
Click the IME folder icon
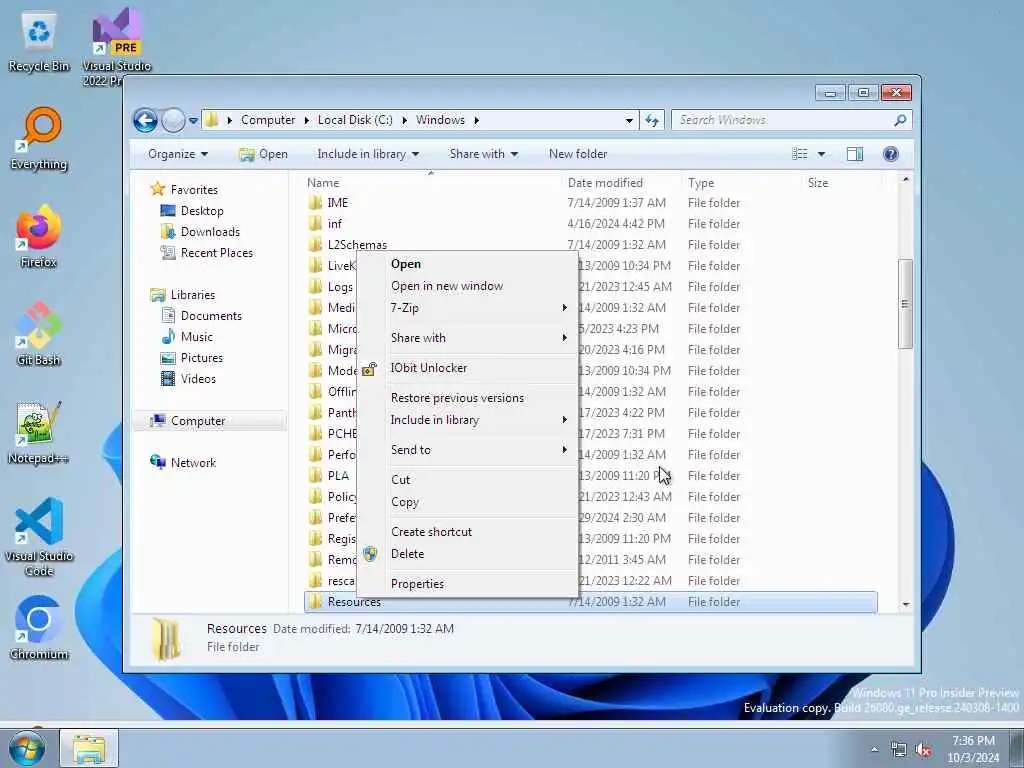click(315, 202)
